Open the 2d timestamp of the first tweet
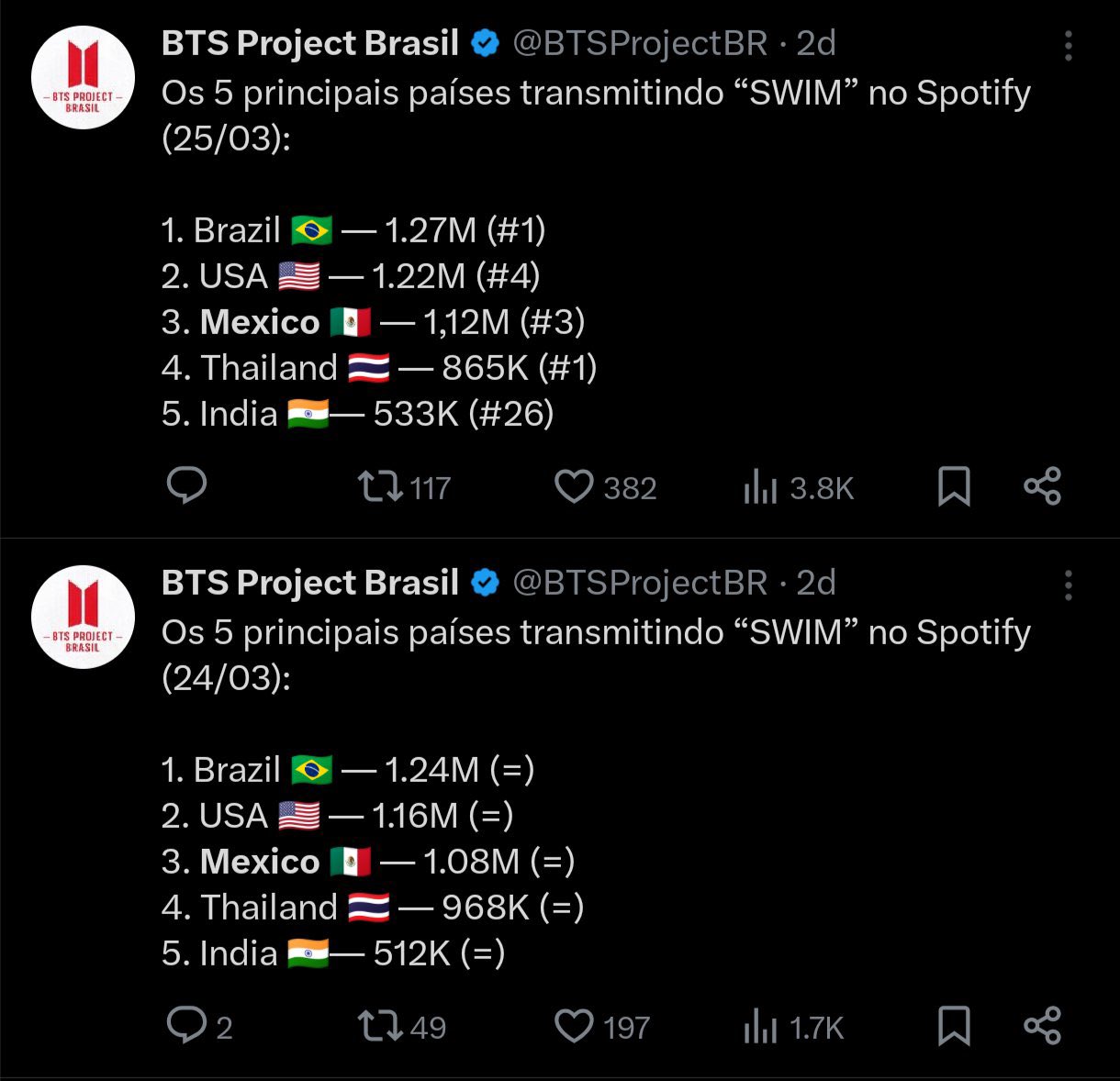 pos(816,44)
